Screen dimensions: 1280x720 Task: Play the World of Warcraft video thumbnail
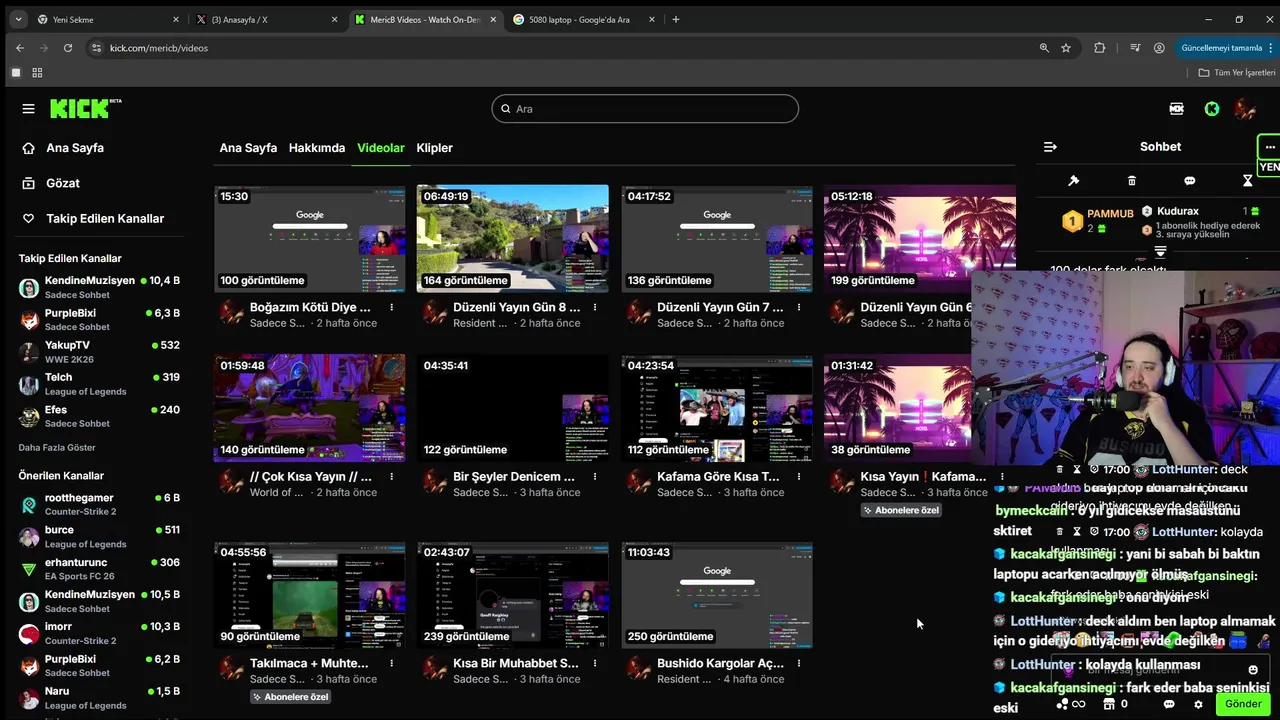pyautogui.click(x=309, y=407)
